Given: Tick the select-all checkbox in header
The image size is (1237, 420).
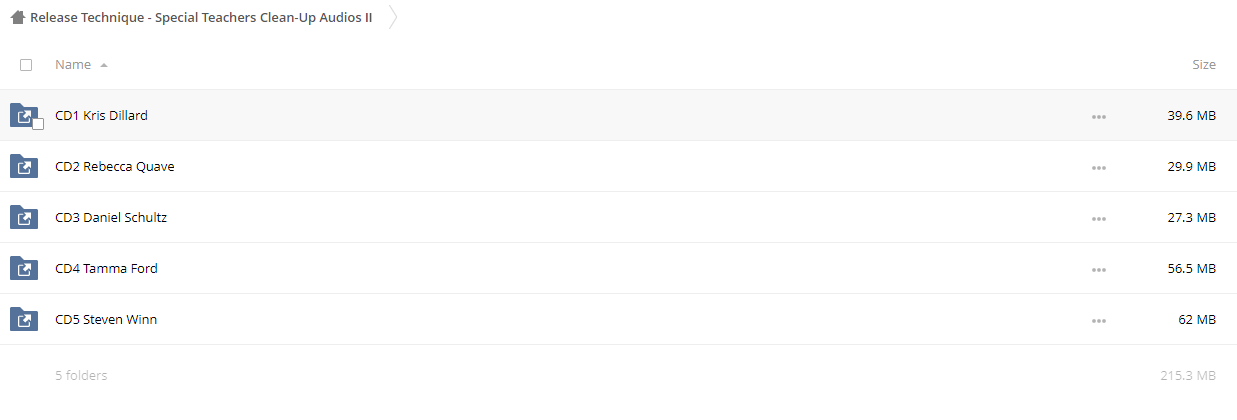Looking at the screenshot, I should pyautogui.click(x=26, y=65).
